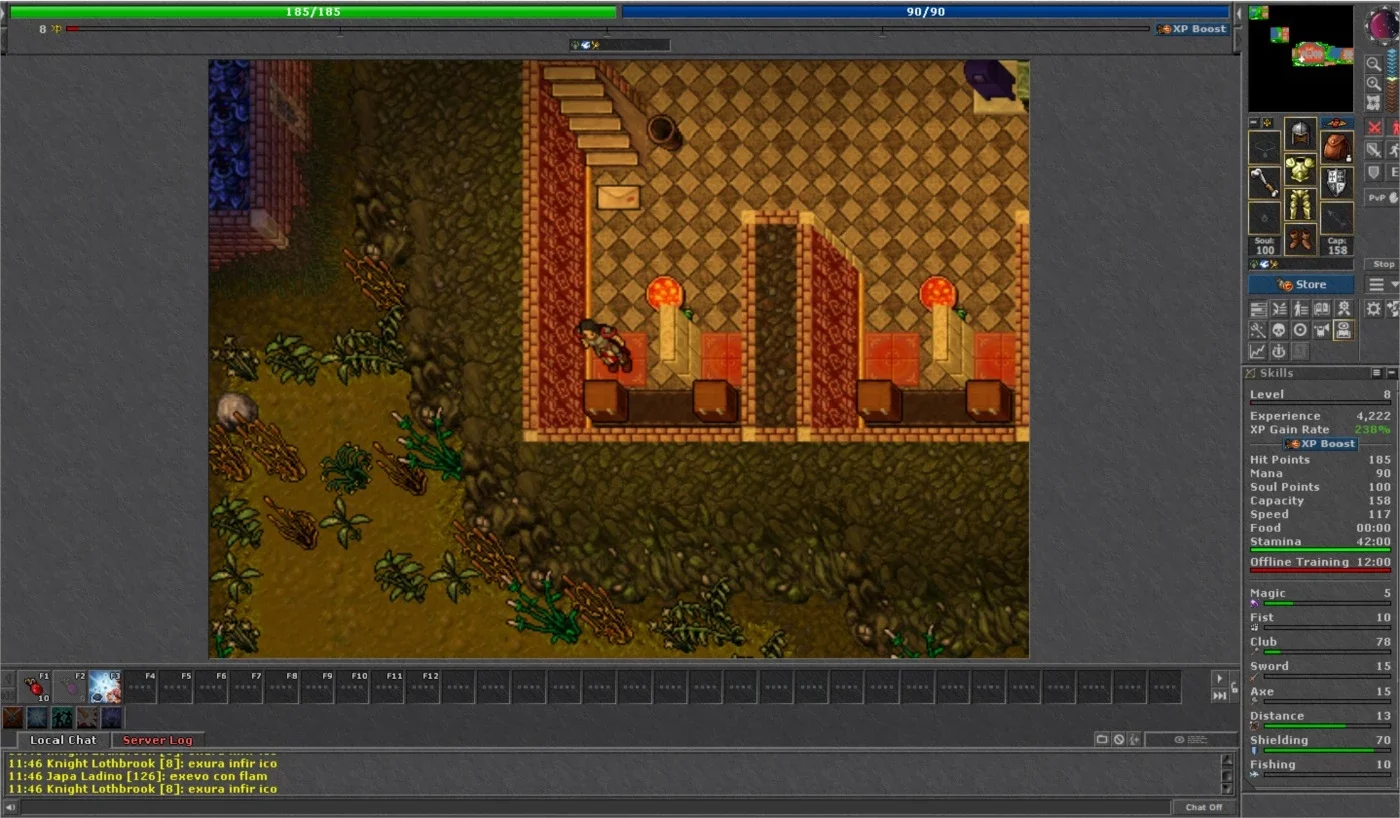Open the skull bestiary icon

(1278, 330)
